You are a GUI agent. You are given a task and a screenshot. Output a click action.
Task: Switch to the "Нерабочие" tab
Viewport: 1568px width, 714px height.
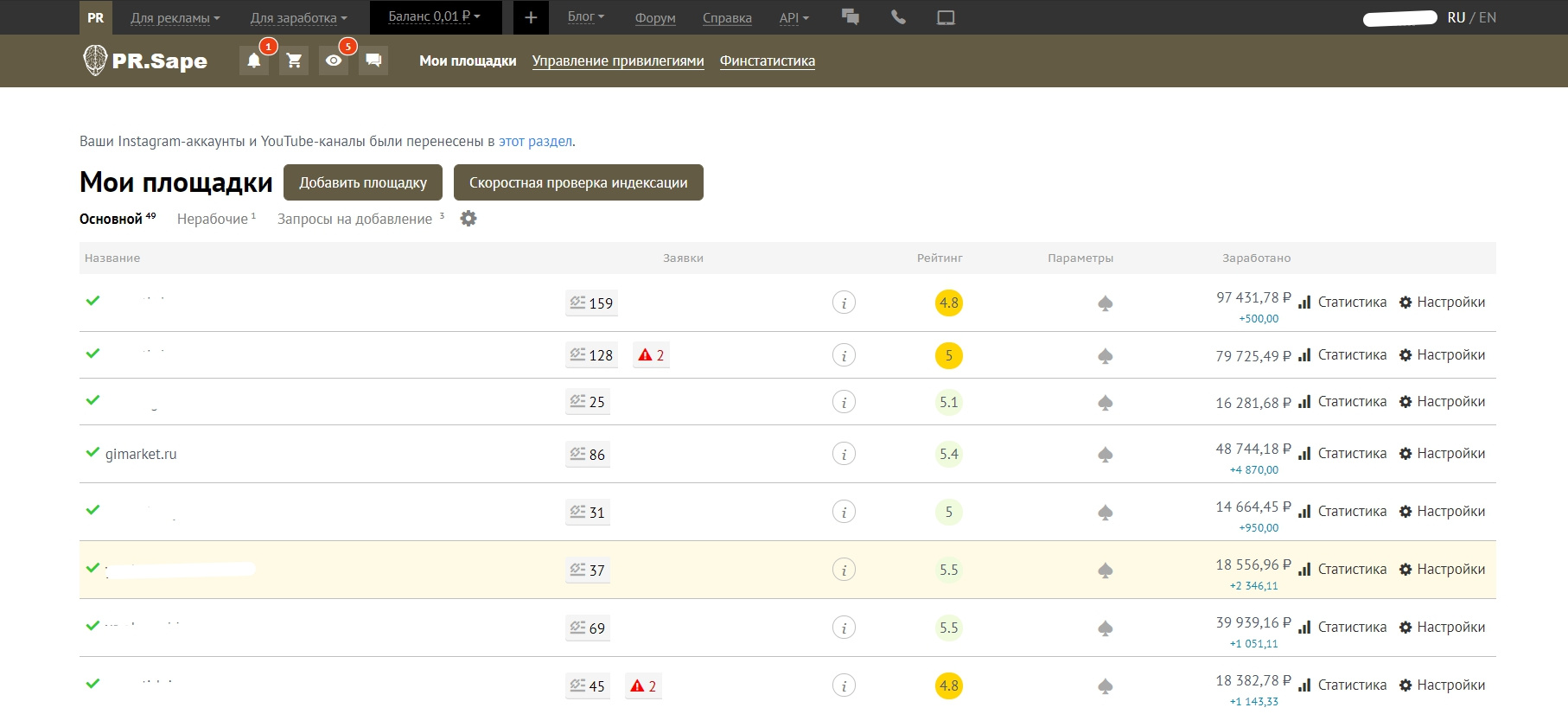tap(213, 220)
